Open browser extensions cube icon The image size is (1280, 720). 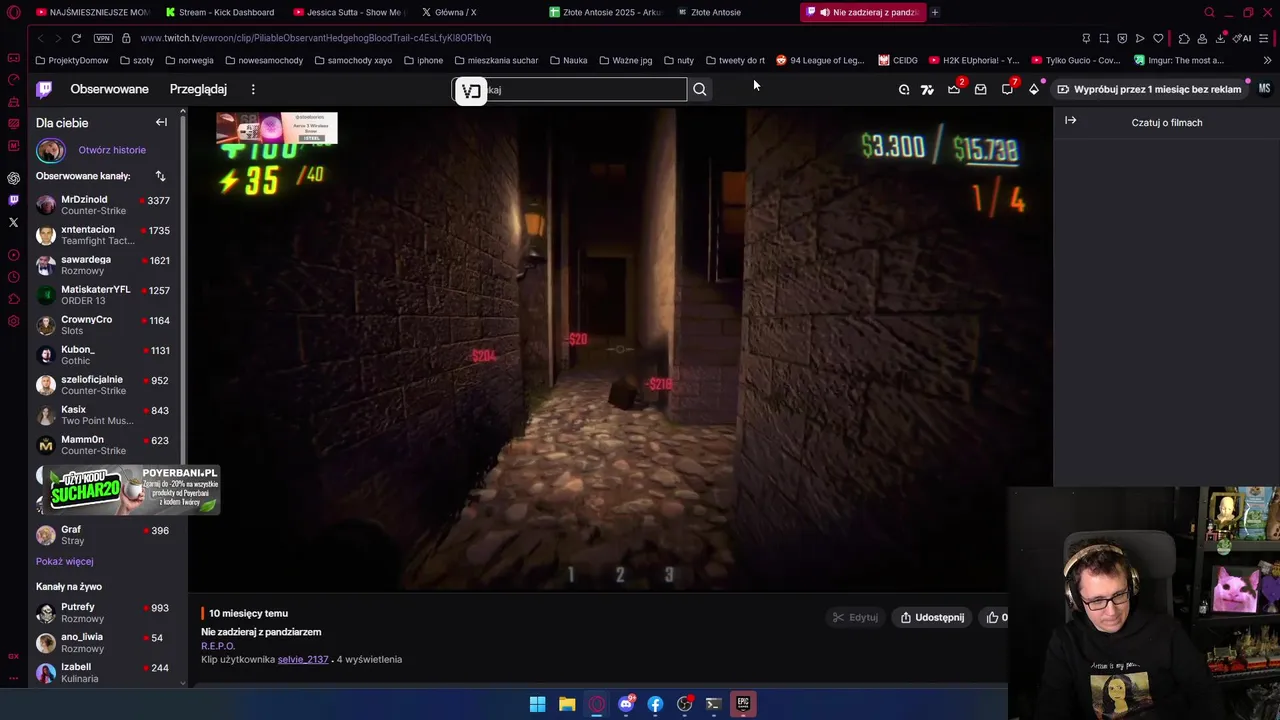coord(1184,38)
